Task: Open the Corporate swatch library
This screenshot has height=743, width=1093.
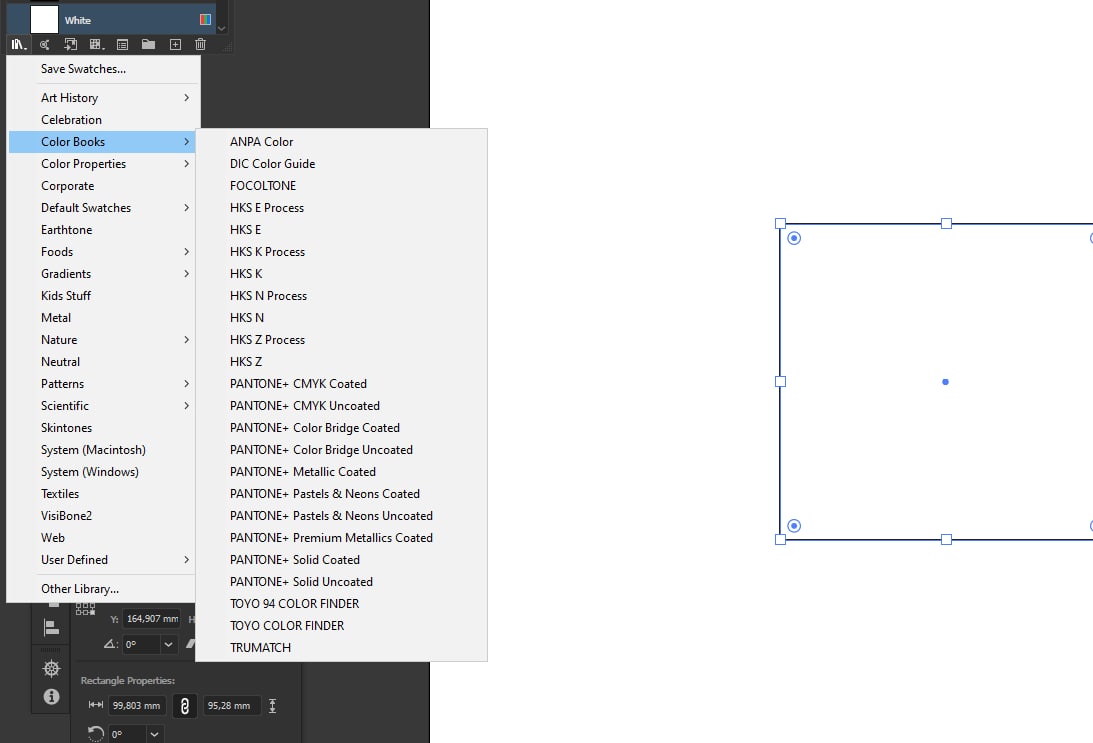Action: [x=102, y=186]
